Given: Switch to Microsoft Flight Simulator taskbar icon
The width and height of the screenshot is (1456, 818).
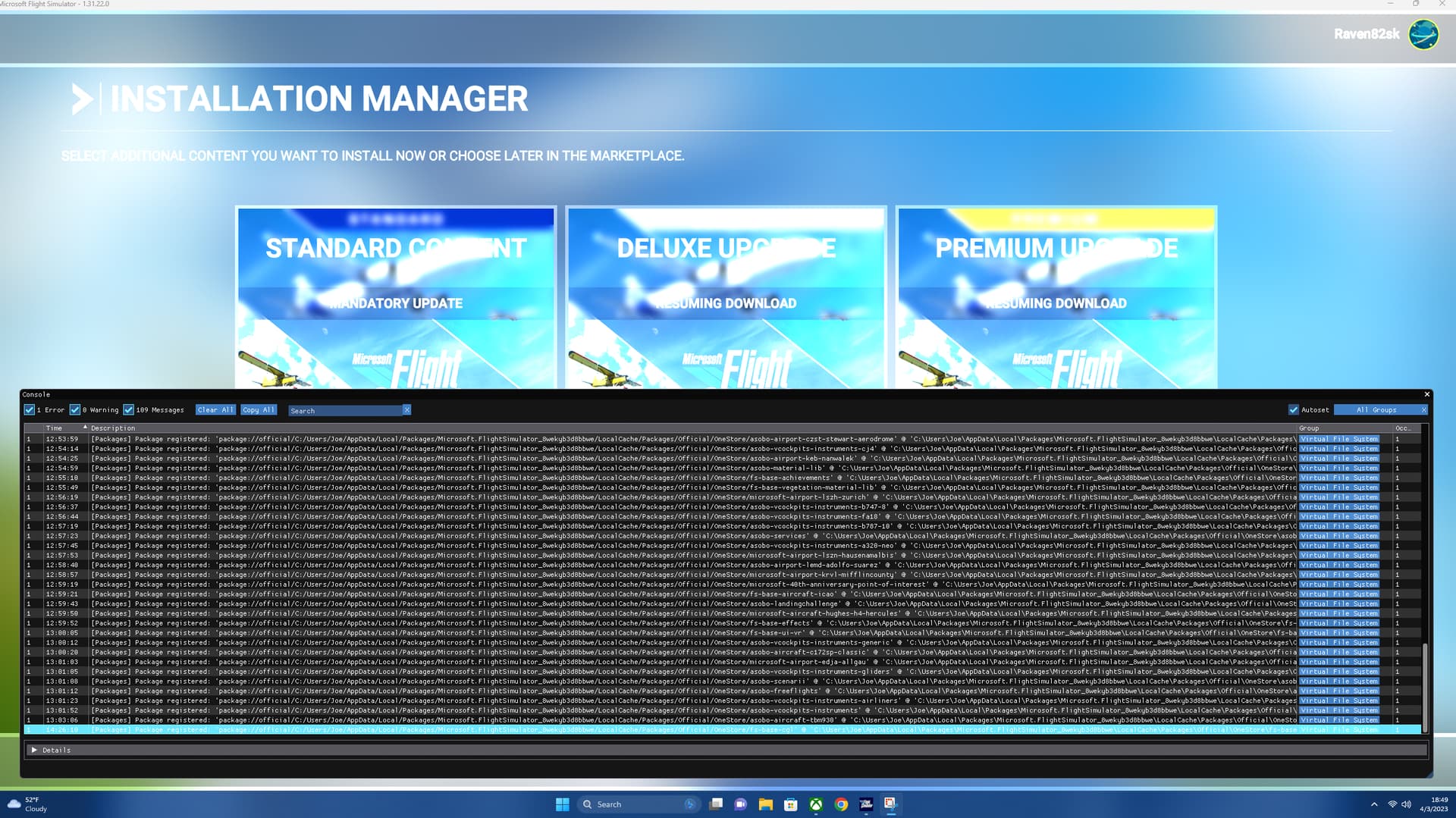Looking at the screenshot, I should pyautogui.click(x=866, y=804).
